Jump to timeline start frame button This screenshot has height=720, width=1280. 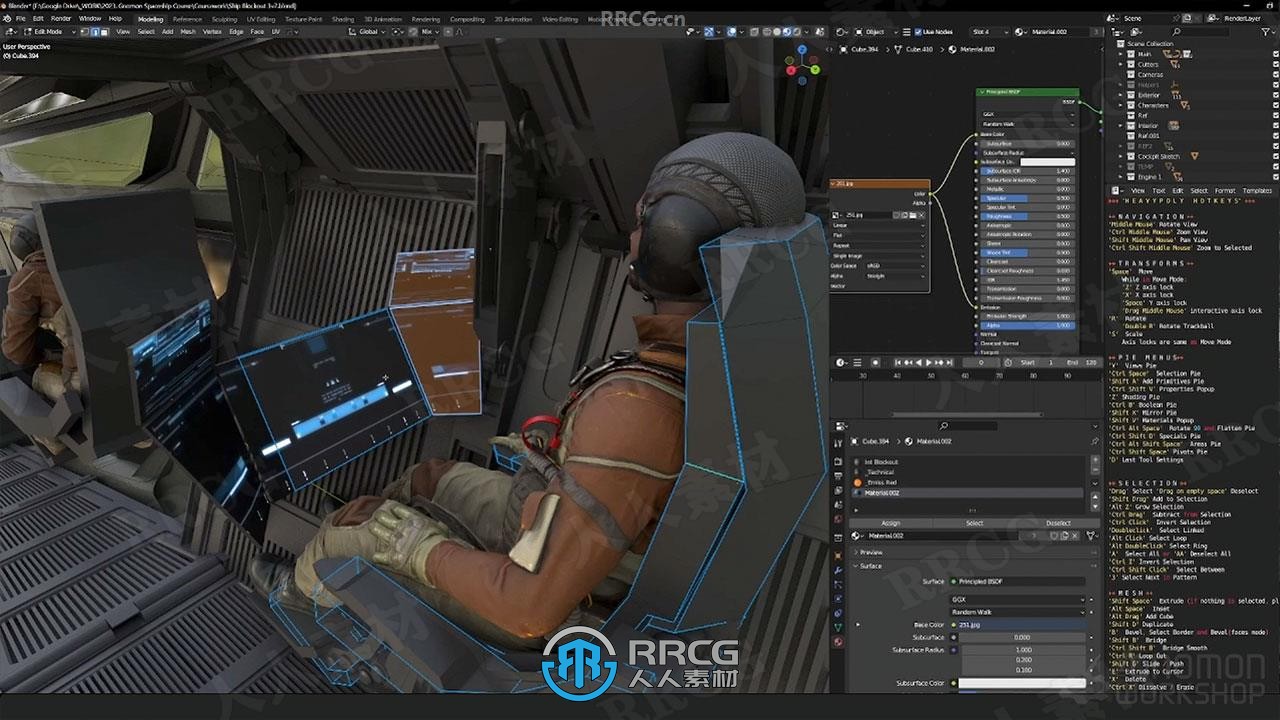(x=898, y=362)
